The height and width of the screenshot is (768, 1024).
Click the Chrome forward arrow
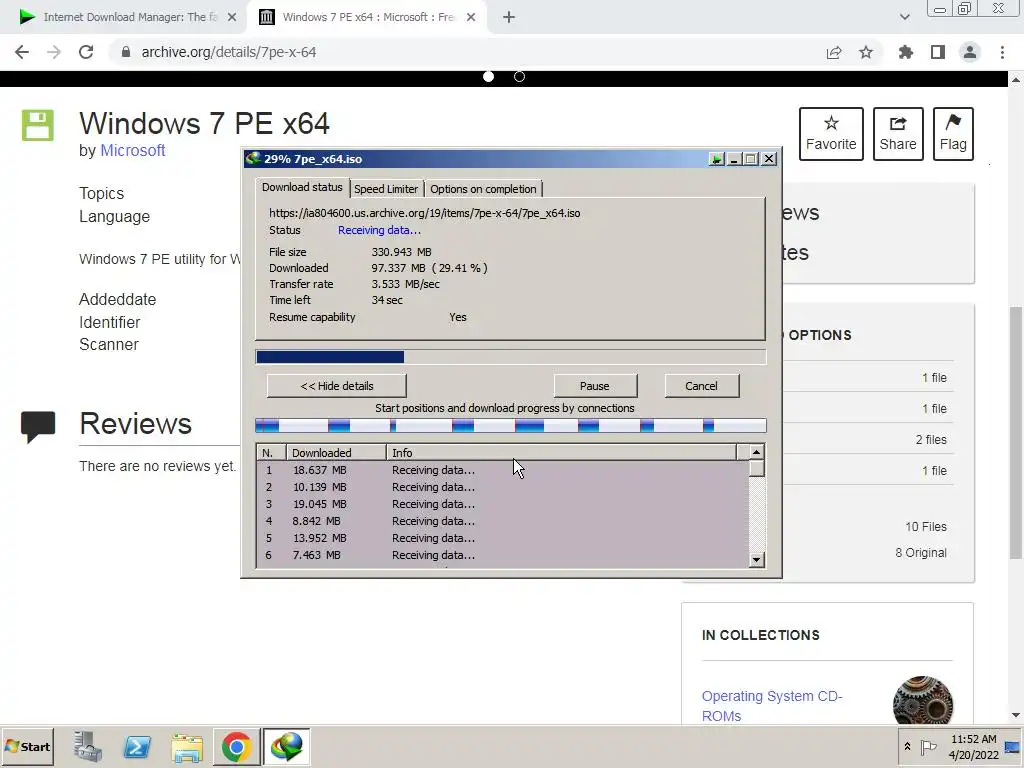point(54,52)
